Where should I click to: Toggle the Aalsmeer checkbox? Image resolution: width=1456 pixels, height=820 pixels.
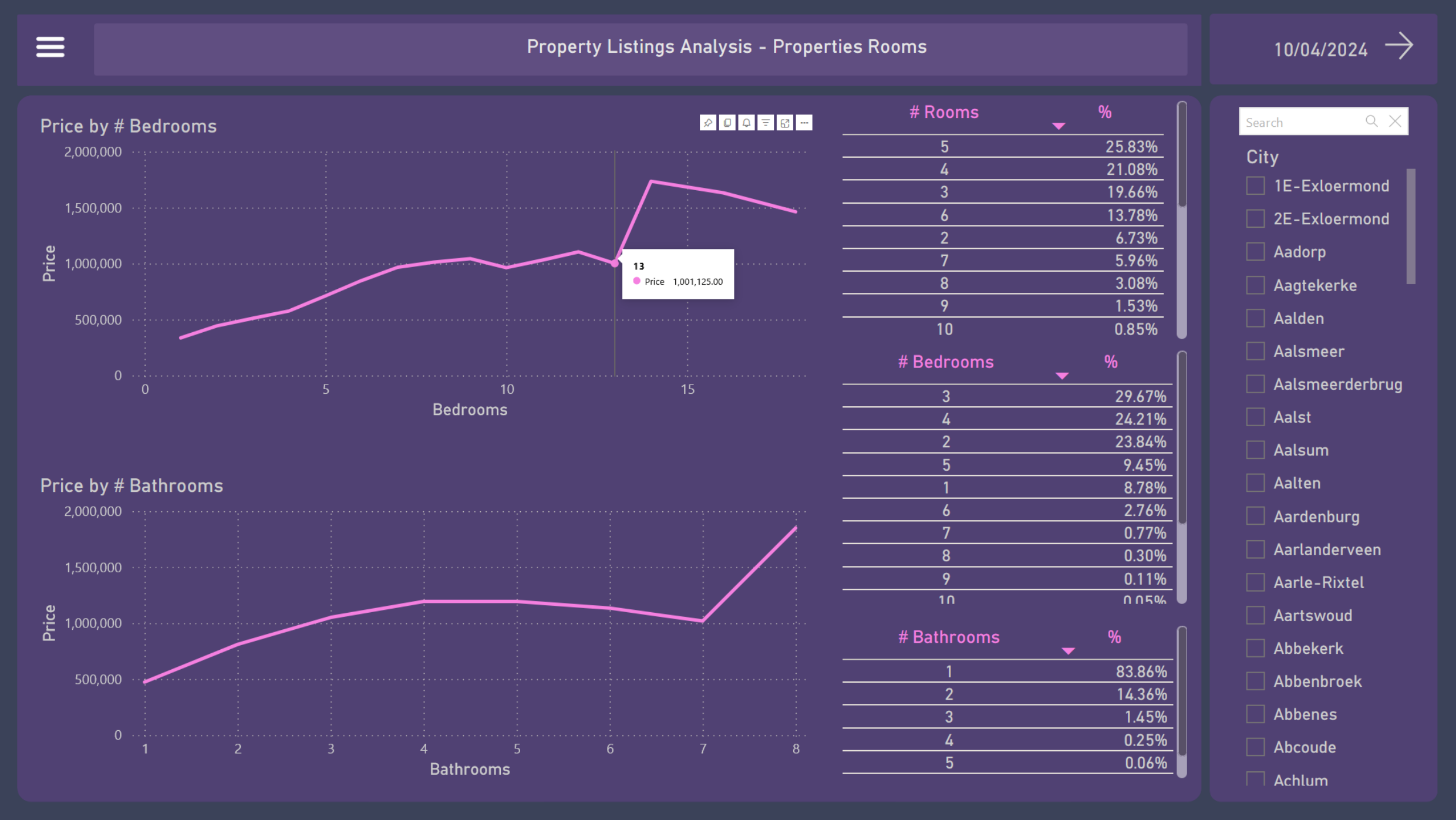(1255, 351)
